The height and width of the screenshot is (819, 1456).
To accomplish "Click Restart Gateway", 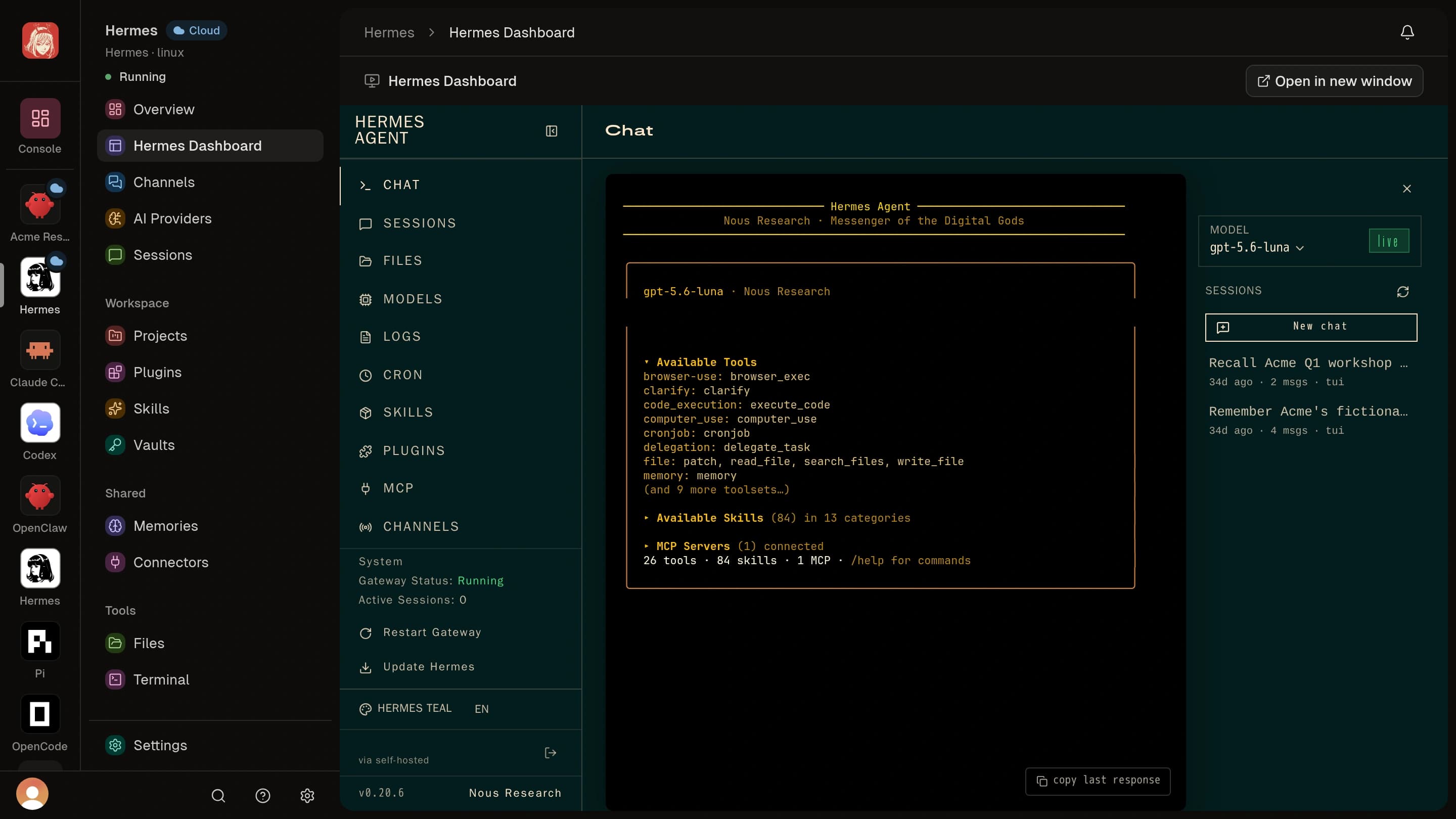I will (421, 632).
